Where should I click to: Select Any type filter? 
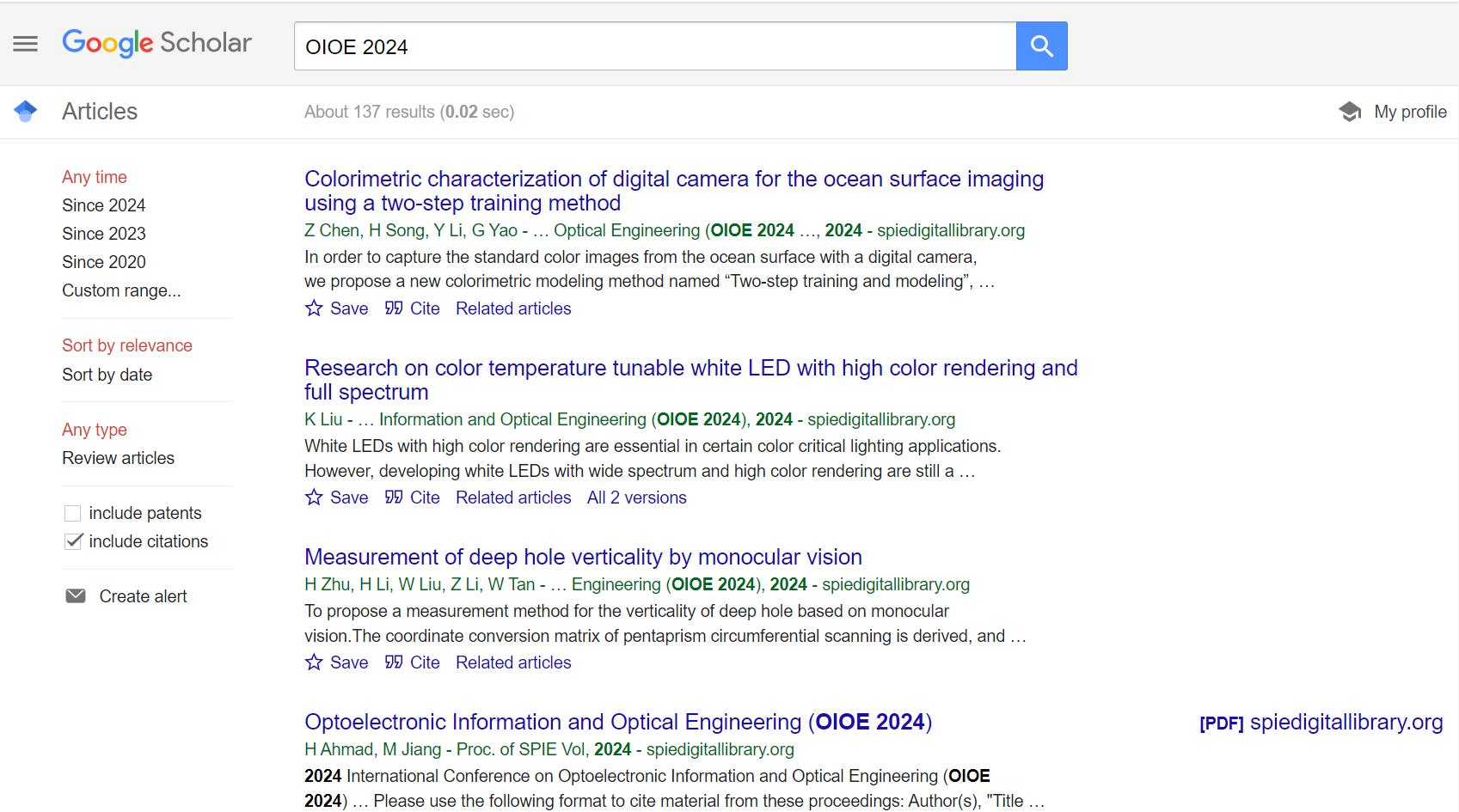[95, 430]
